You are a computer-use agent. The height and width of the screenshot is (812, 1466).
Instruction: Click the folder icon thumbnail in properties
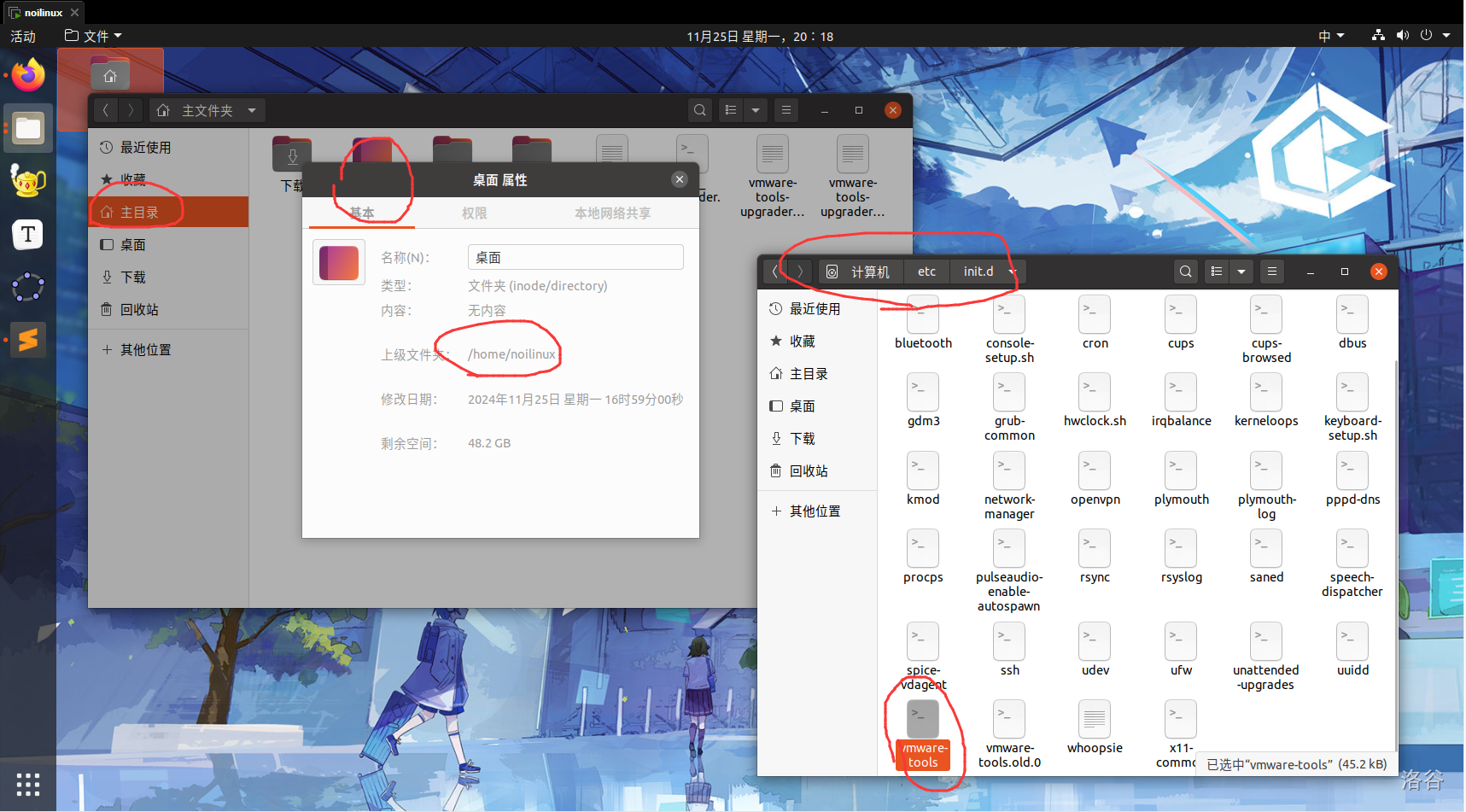coord(339,262)
